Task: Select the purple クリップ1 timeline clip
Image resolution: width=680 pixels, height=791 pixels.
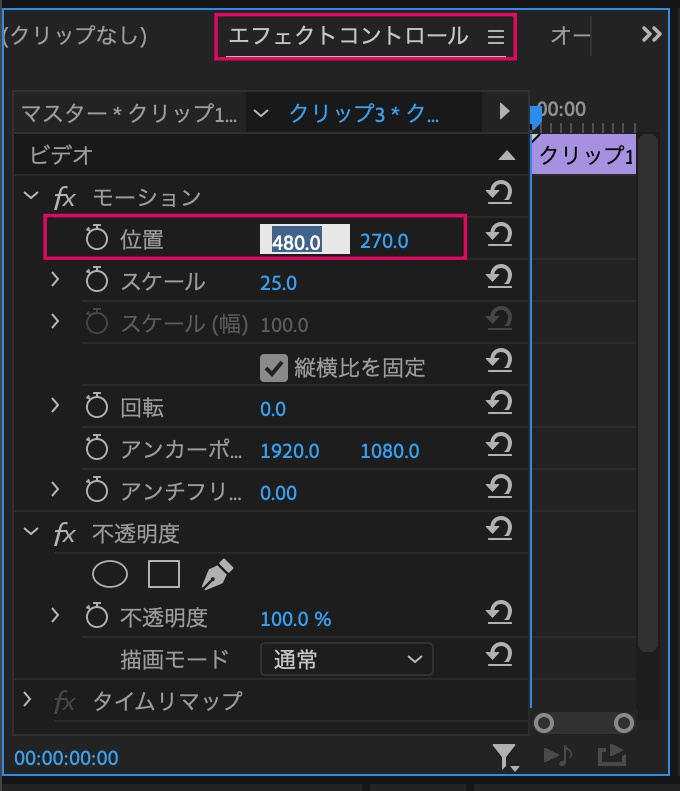Action: (x=584, y=154)
